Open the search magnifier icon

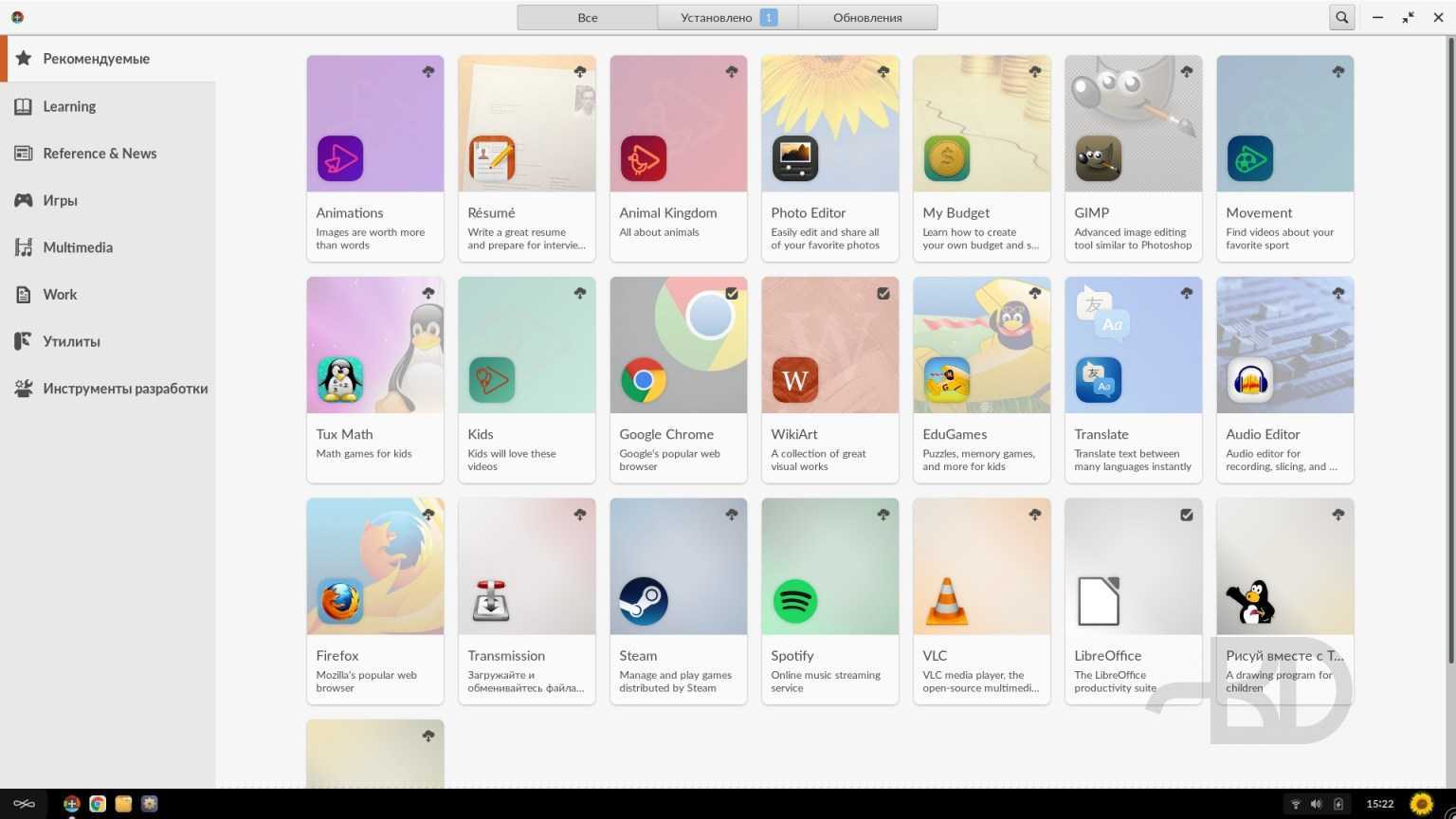coord(1341,17)
